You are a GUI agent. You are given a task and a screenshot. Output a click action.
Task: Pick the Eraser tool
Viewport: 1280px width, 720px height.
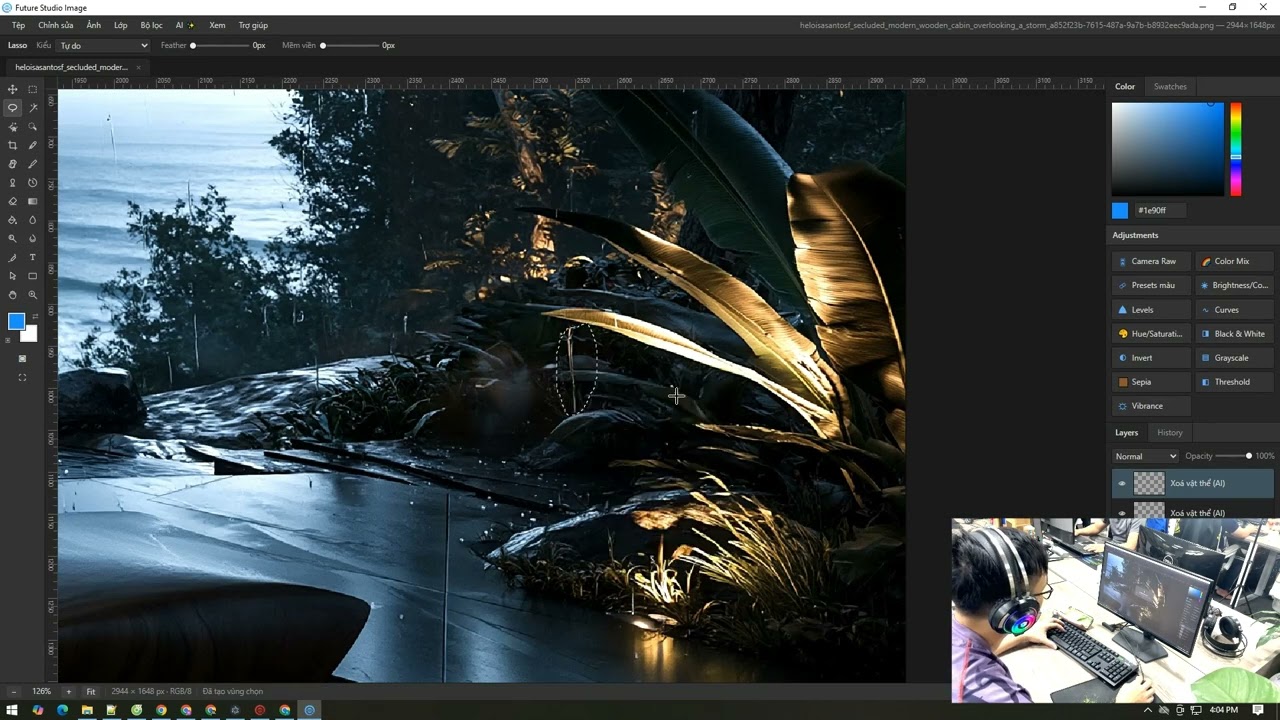pyautogui.click(x=12, y=201)
